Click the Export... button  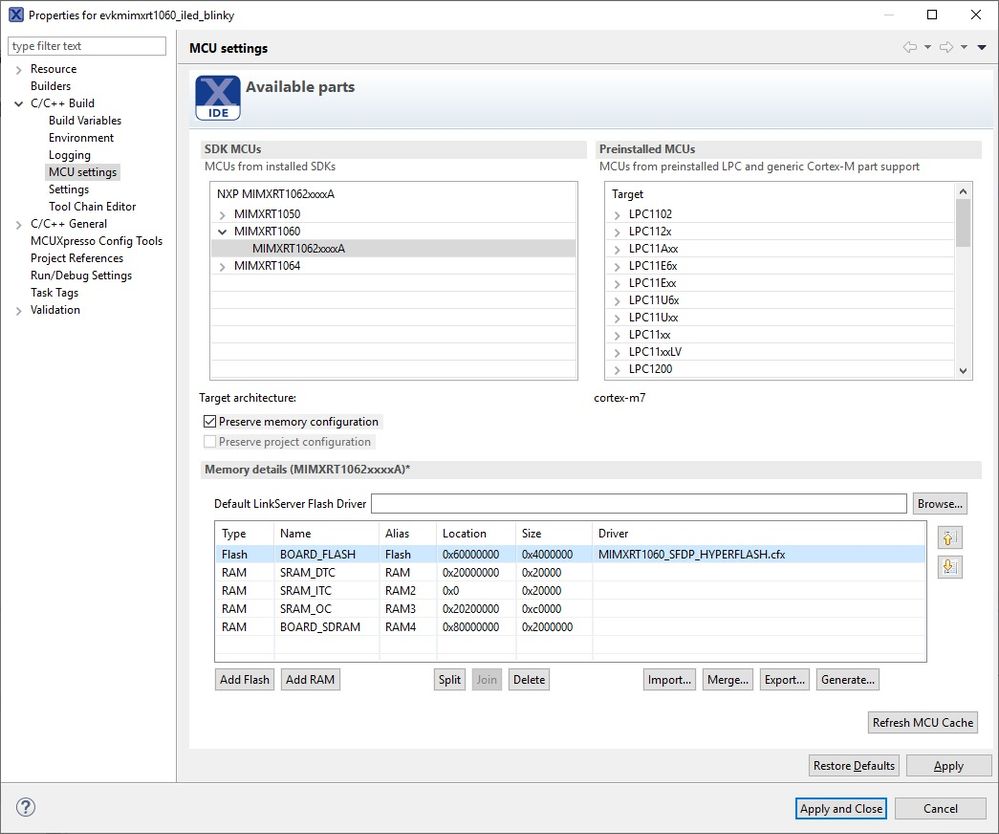point(785,680)
